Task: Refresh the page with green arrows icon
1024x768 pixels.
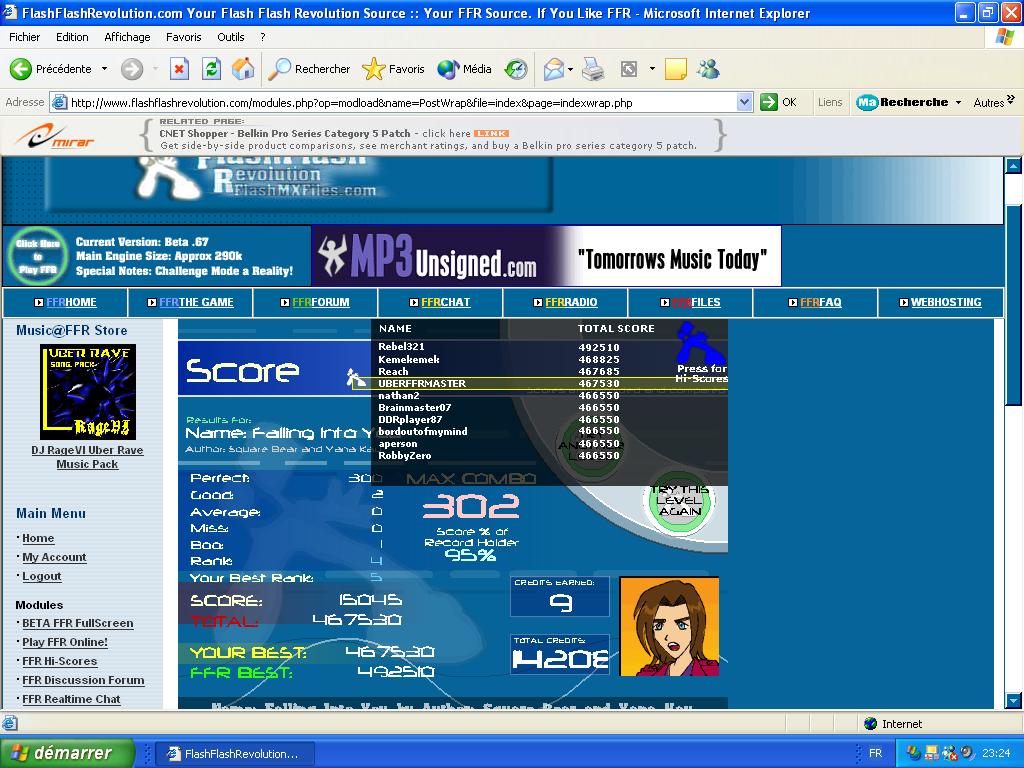Action: tap(211, 69)
